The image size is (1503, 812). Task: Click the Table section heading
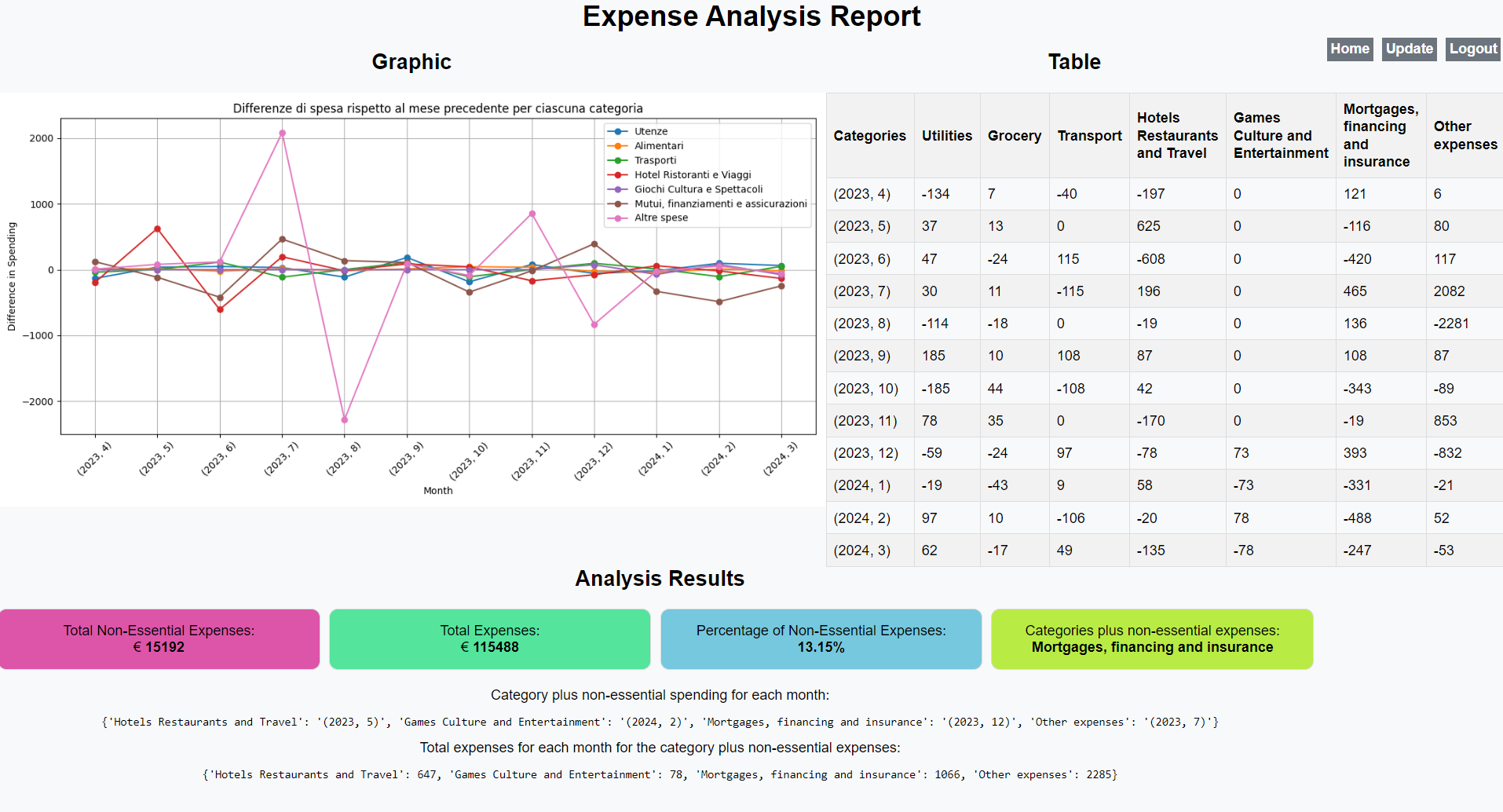coord(1074,62)
